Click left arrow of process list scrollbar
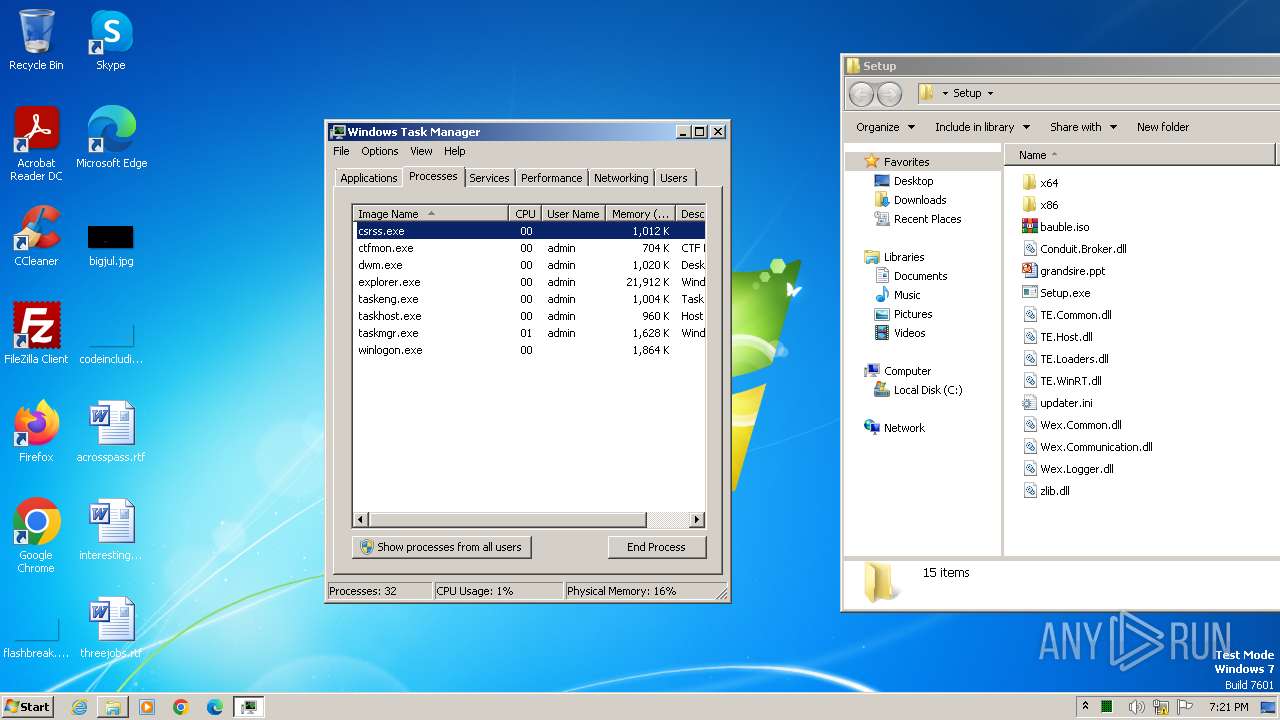The image size is (1280, 720). [361, 520]
